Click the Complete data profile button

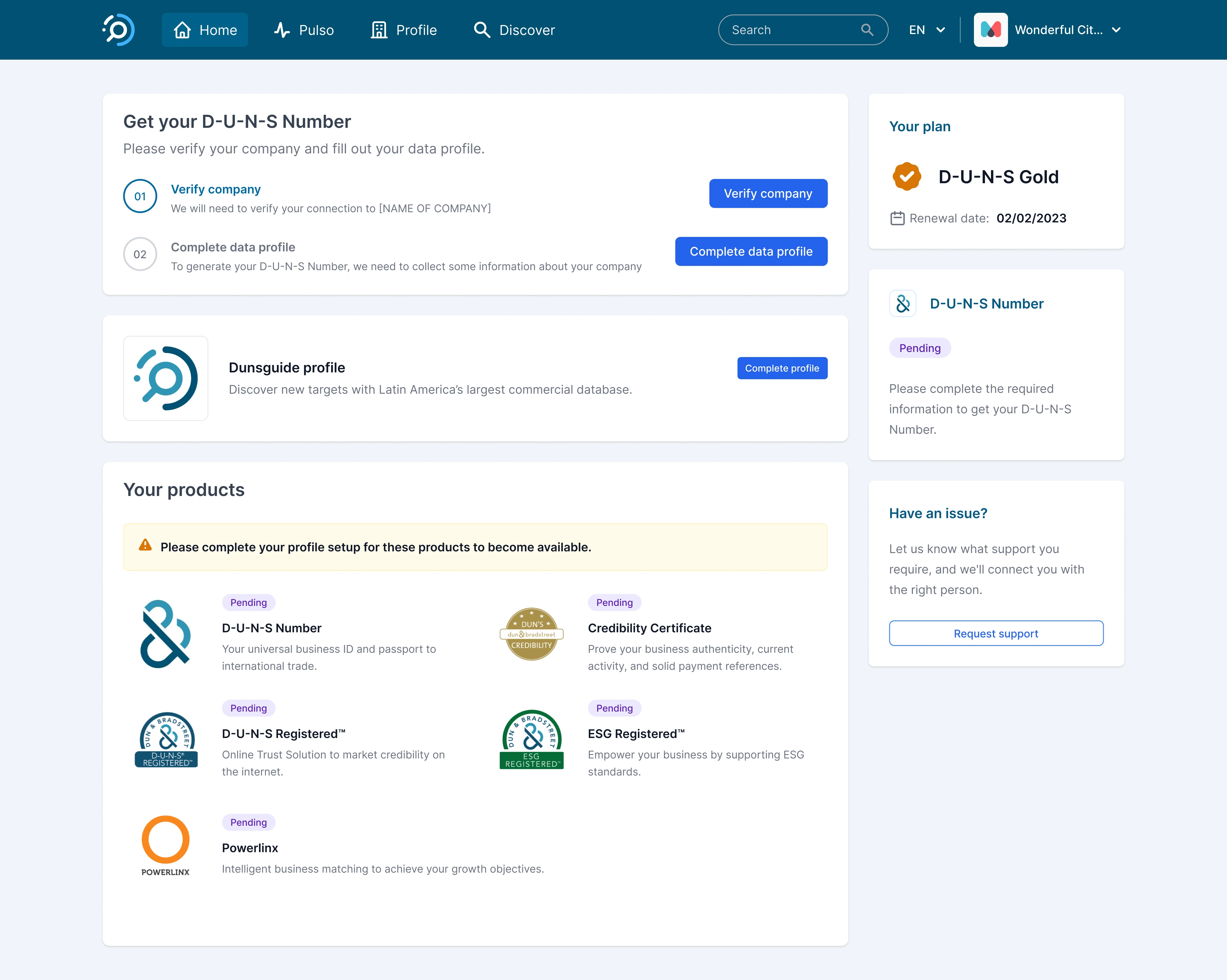coord(751,251)
